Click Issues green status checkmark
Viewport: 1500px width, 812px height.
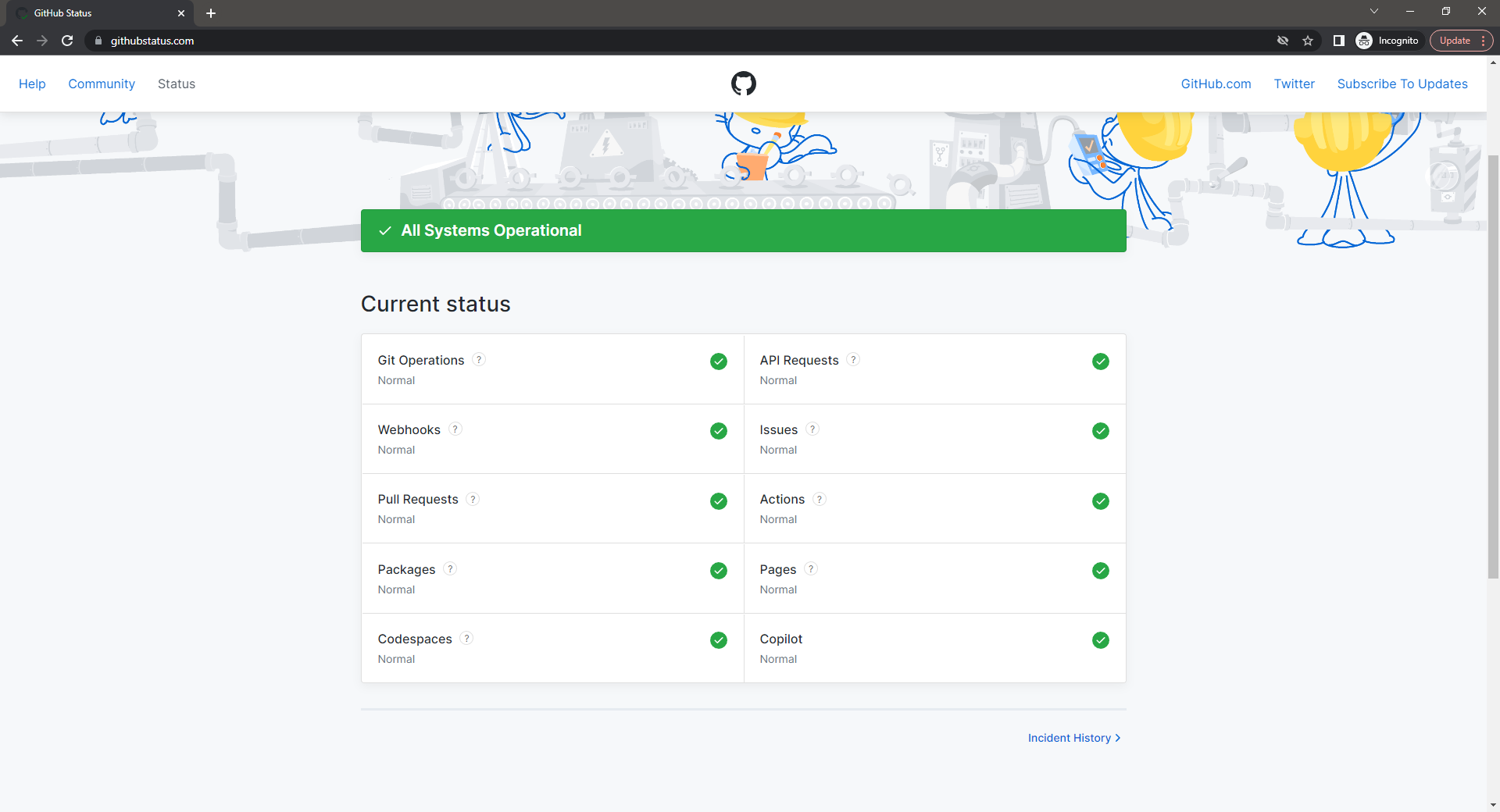pos(1101,431)
